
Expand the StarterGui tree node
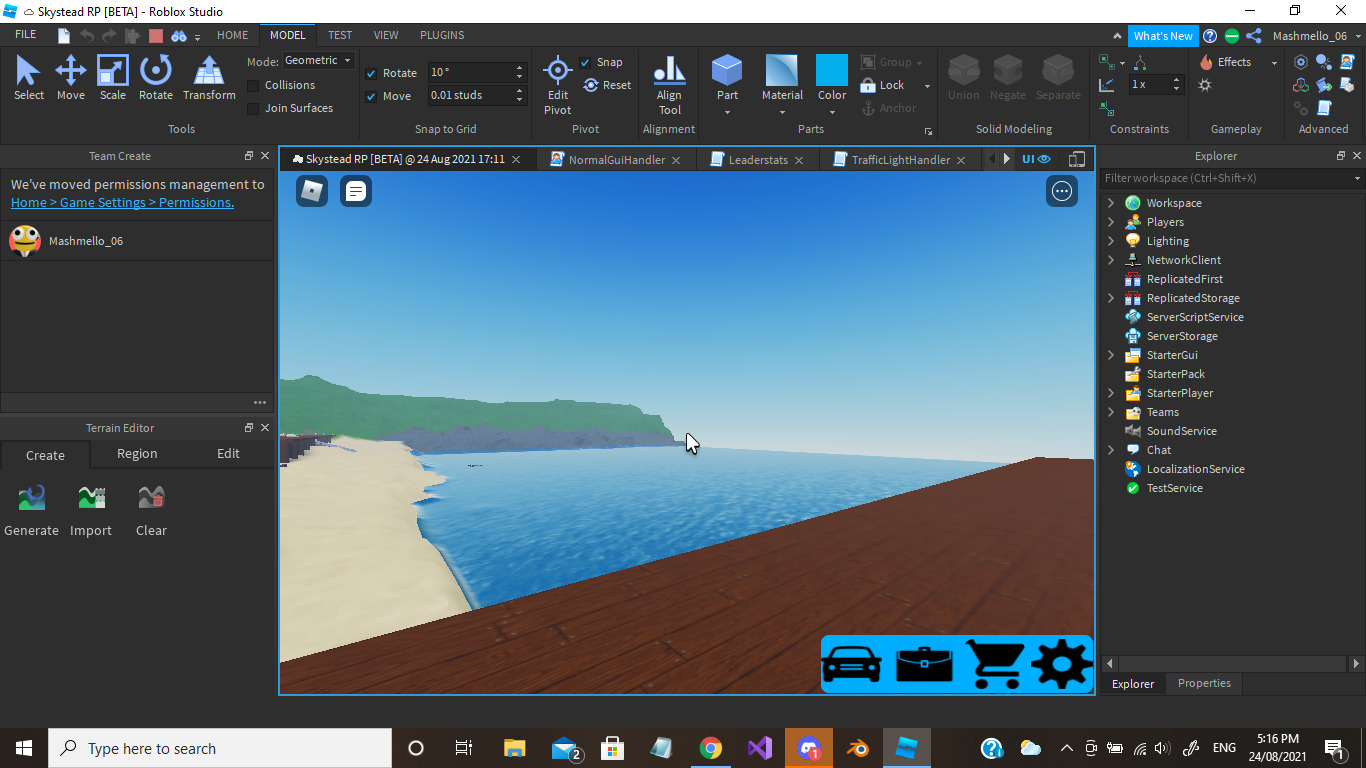tap(1111, 355)
